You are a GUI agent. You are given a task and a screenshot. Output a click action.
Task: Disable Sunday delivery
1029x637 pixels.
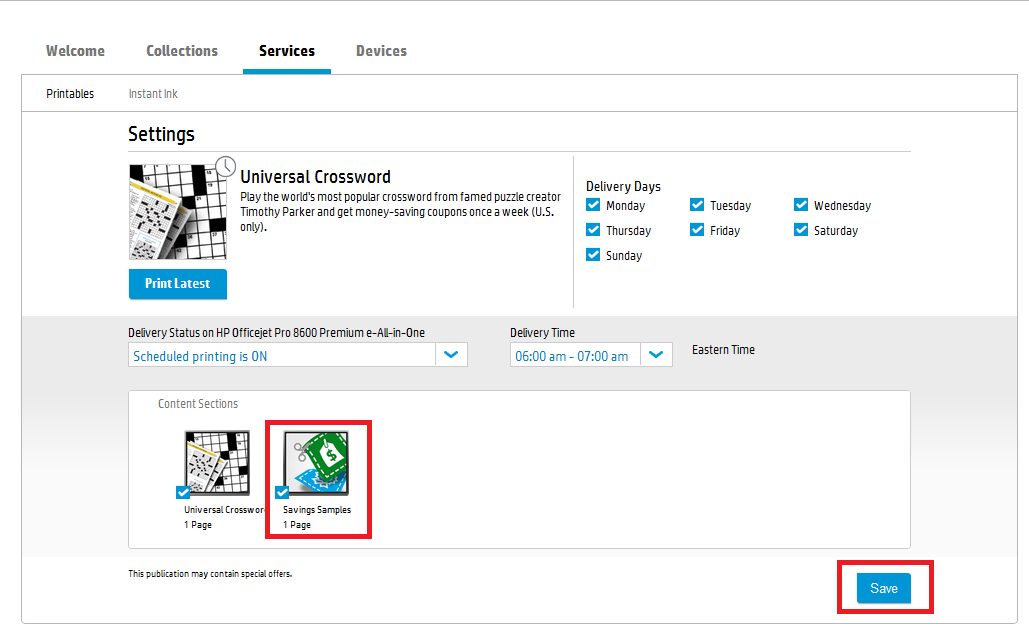coord(593,255)
